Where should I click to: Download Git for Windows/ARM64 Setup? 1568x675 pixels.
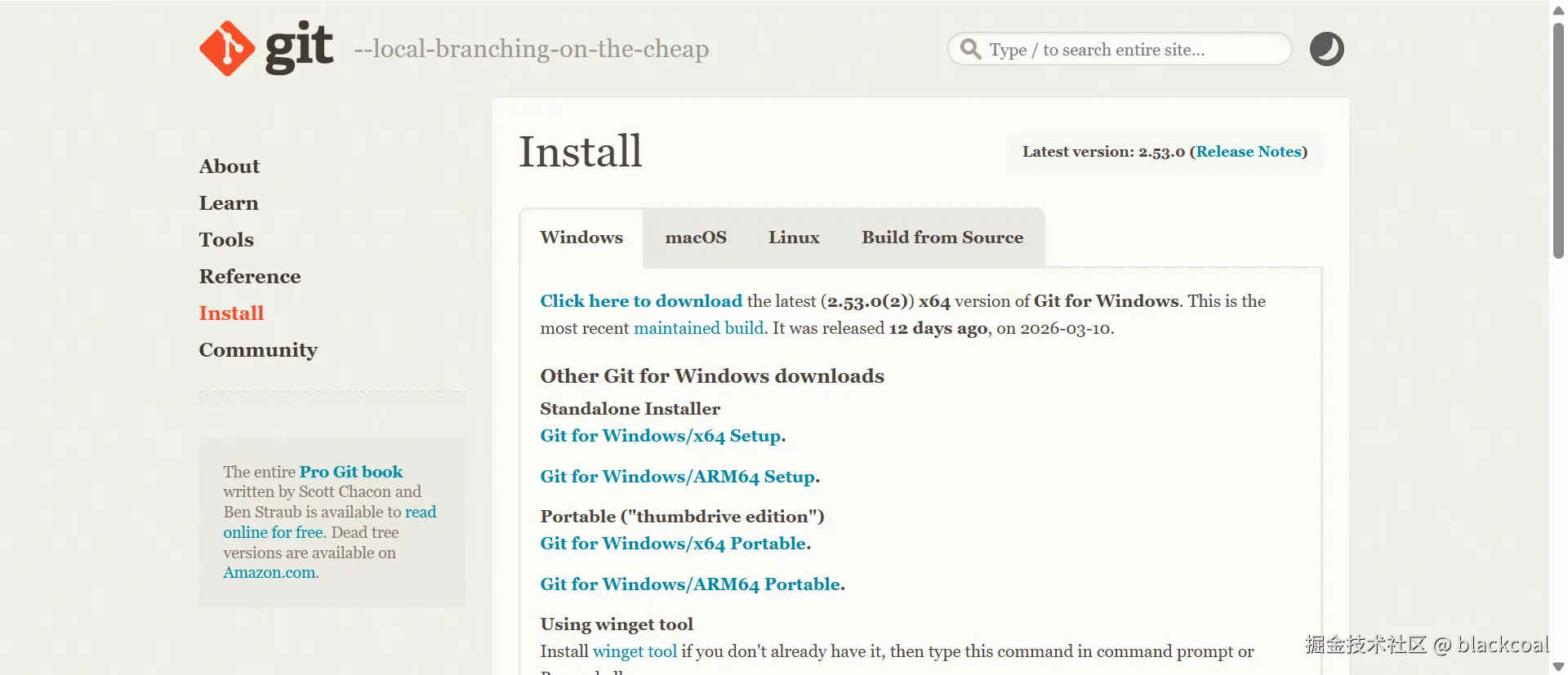pyautogui.click(x=678, y=477)
